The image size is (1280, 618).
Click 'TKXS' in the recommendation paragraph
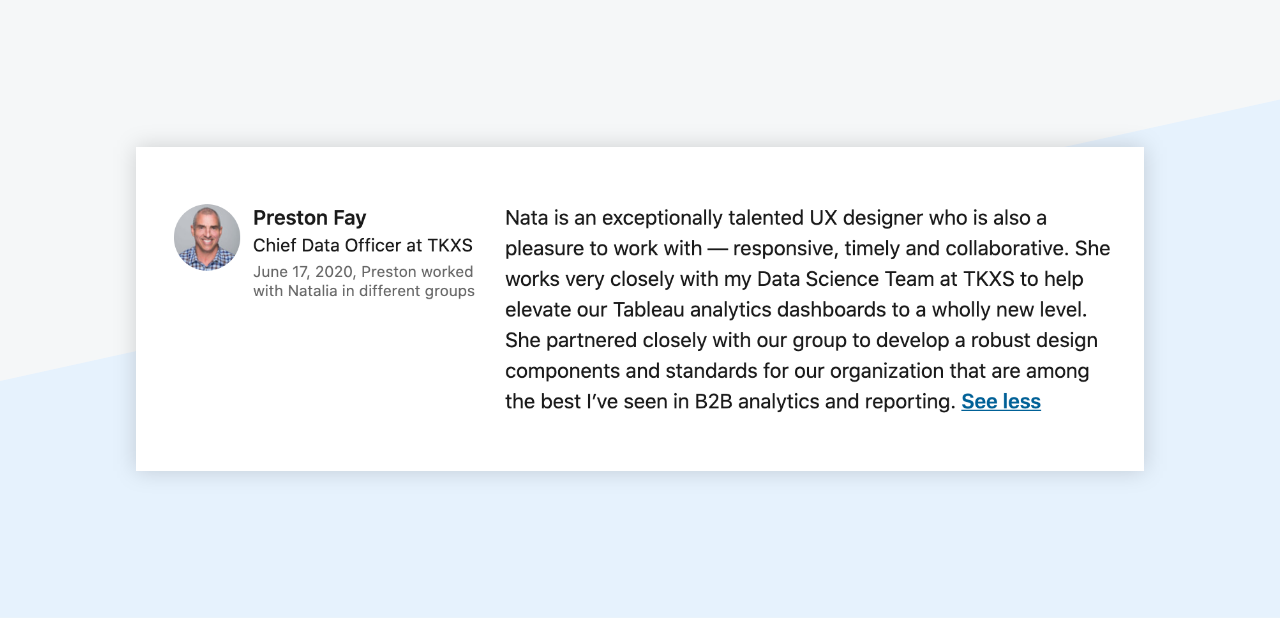point(989,279)
